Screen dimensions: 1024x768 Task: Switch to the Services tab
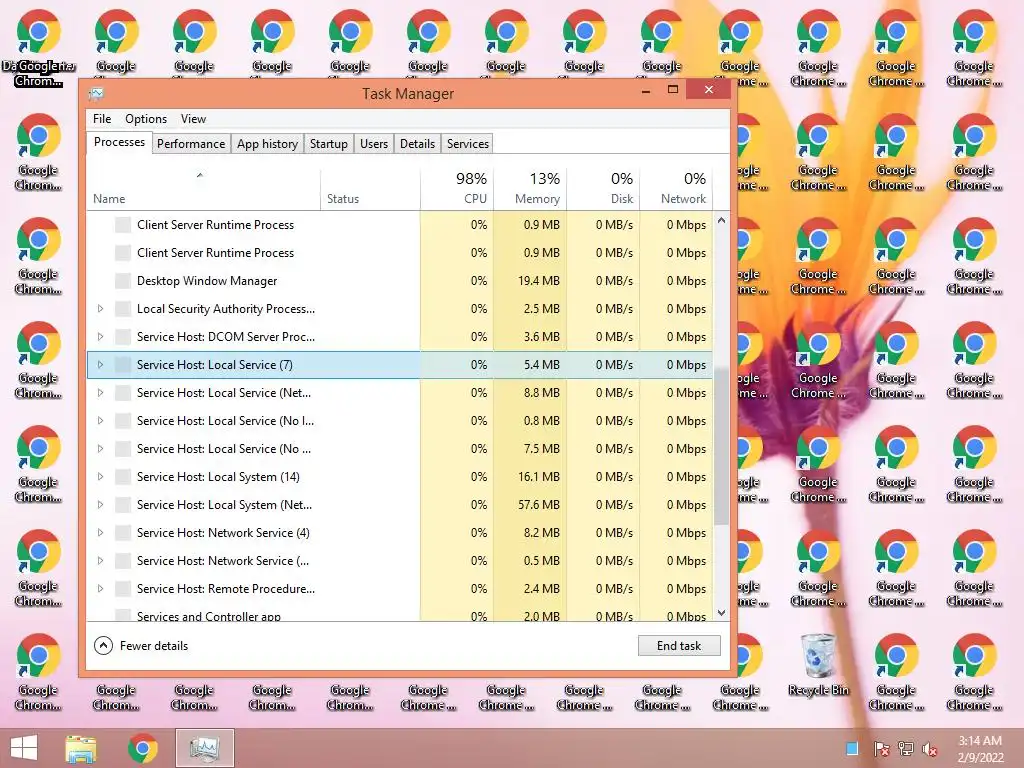coord(468,144)
